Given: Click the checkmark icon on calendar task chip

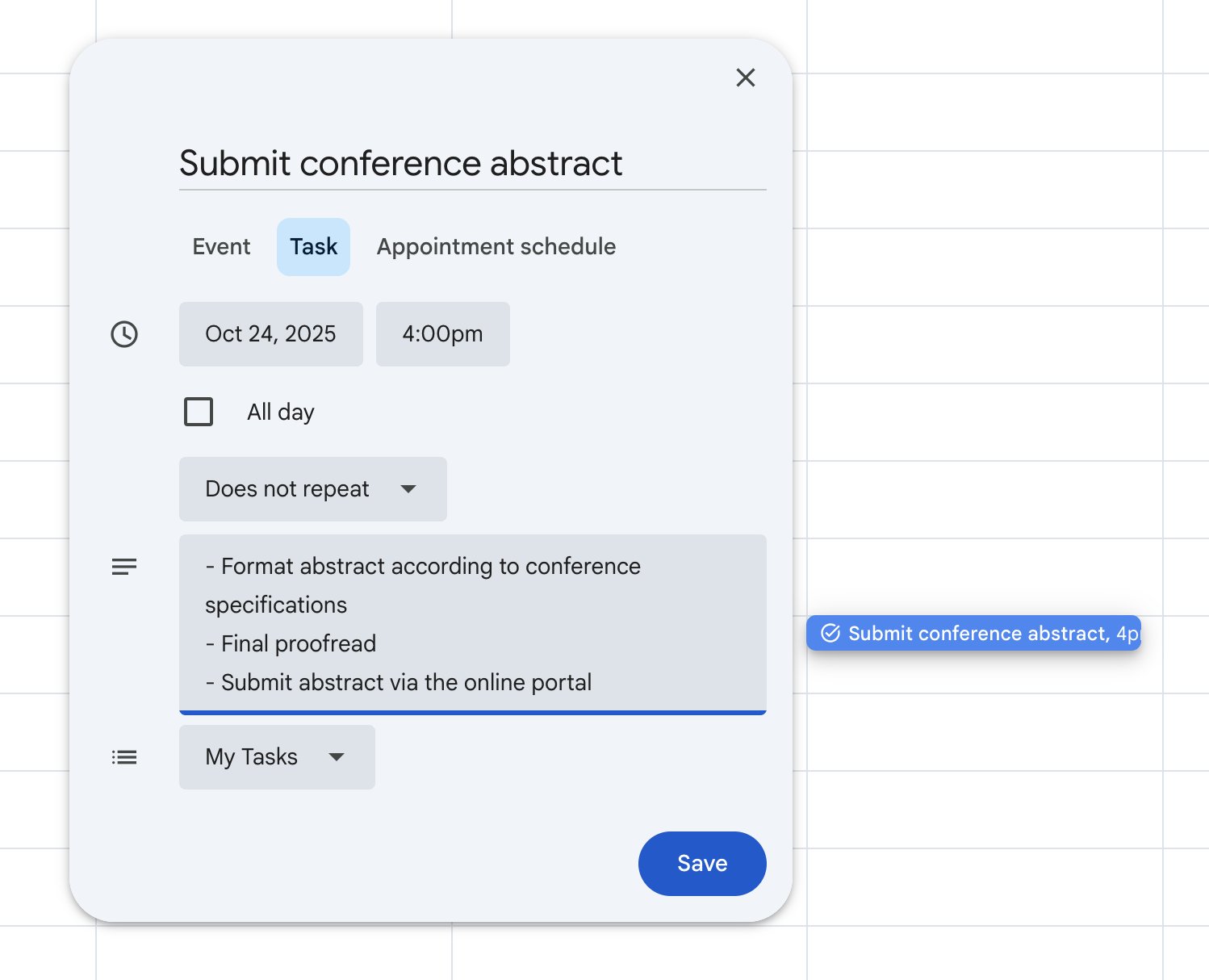Looking at the screenshot, I should pos(830,634).
